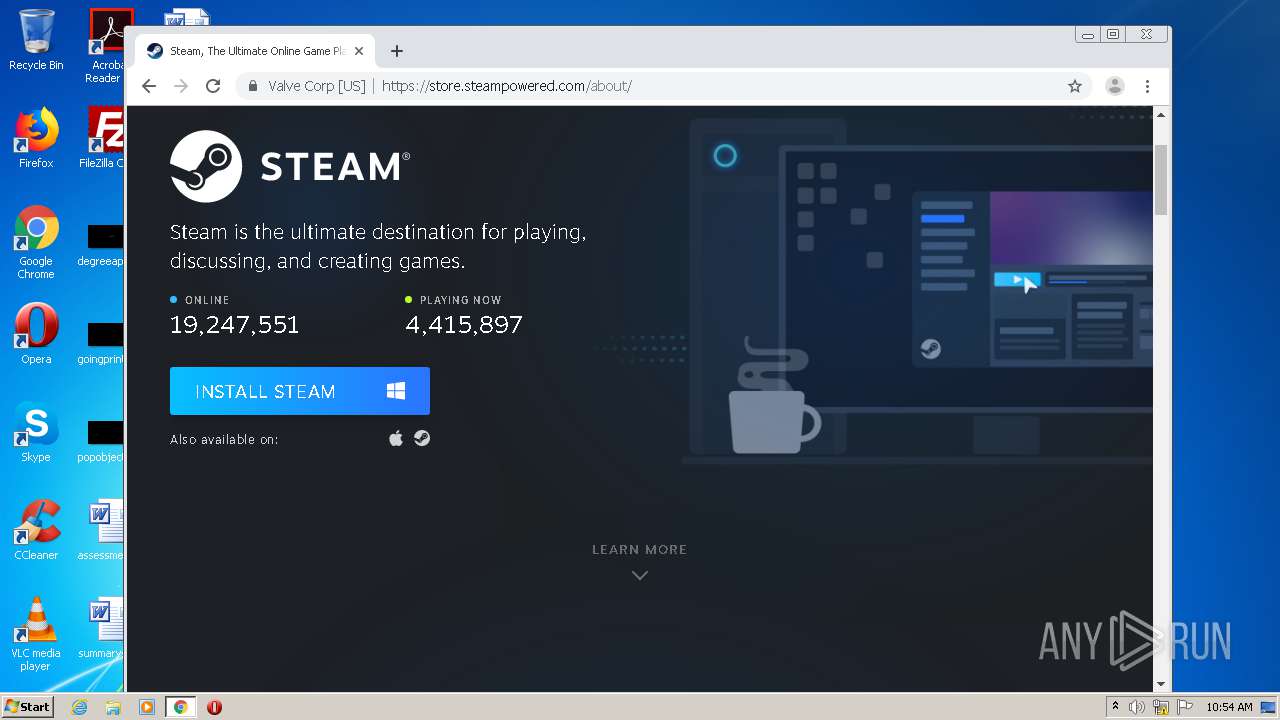Expand the chevron below Learn More

pyautogui.click(x=640, y=575)
